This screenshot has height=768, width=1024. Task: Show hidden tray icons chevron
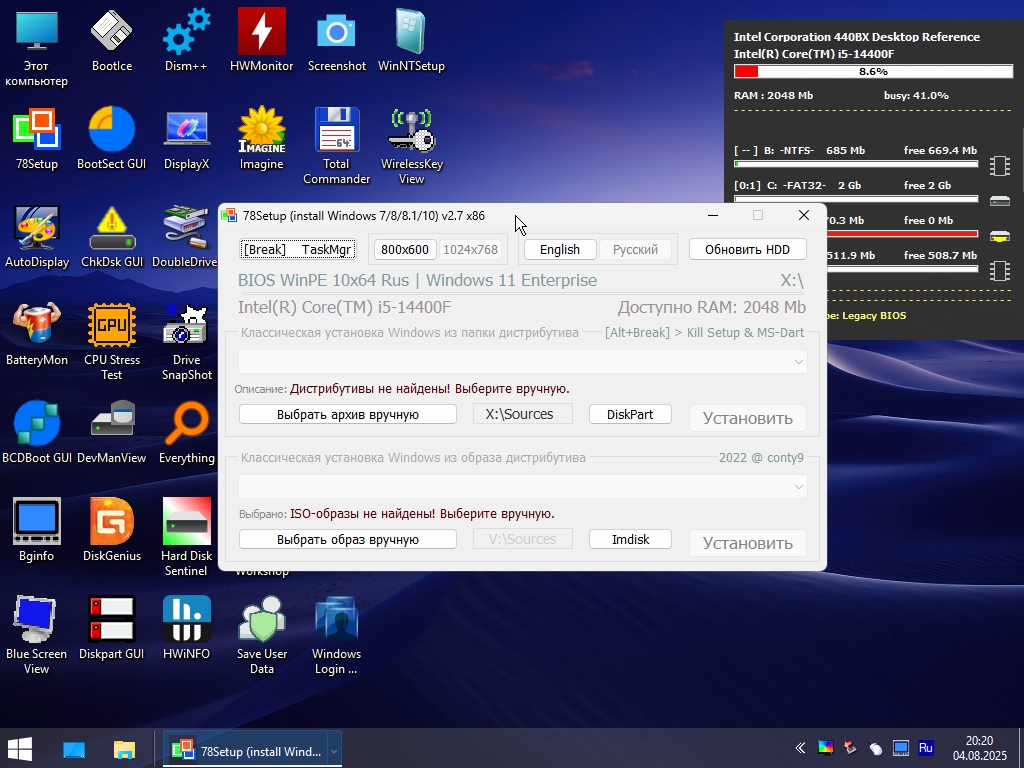pyautogui.click(x=800, y=748)
